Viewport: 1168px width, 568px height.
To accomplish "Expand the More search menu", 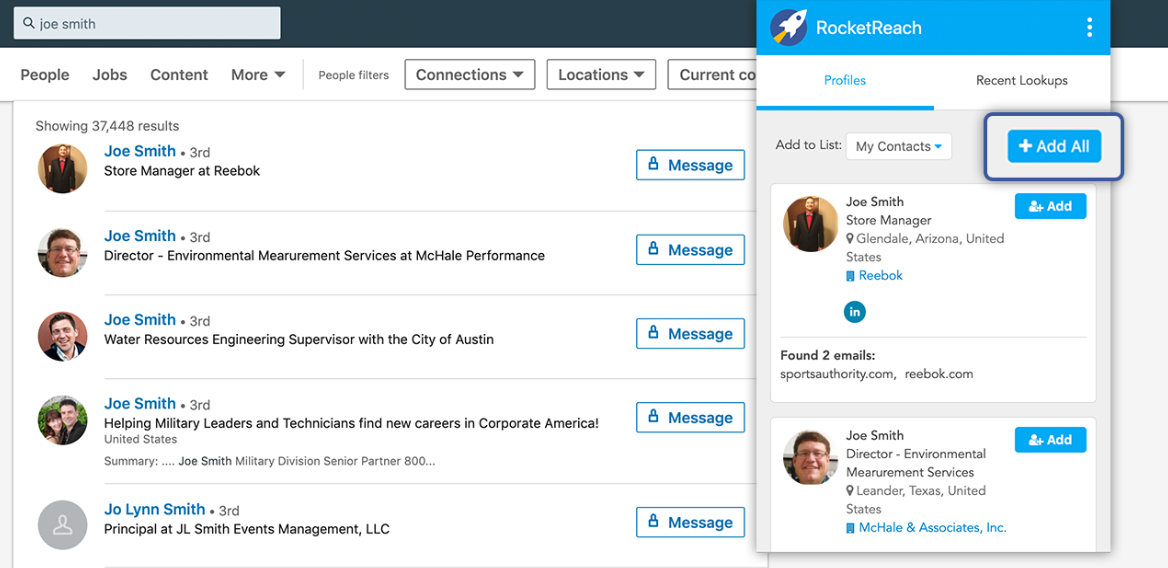I will (258, 75).
